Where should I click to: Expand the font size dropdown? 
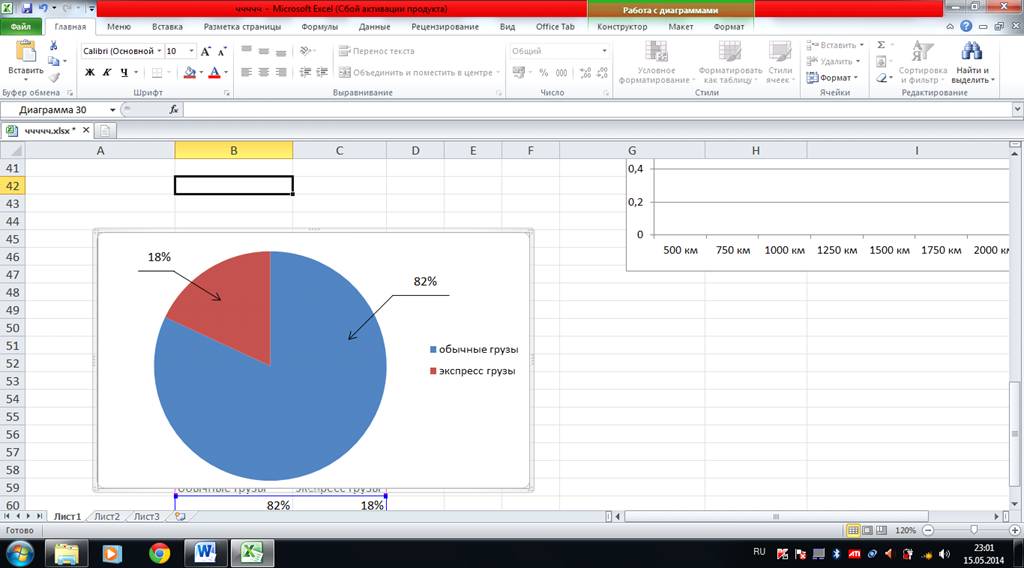point(191,51)
